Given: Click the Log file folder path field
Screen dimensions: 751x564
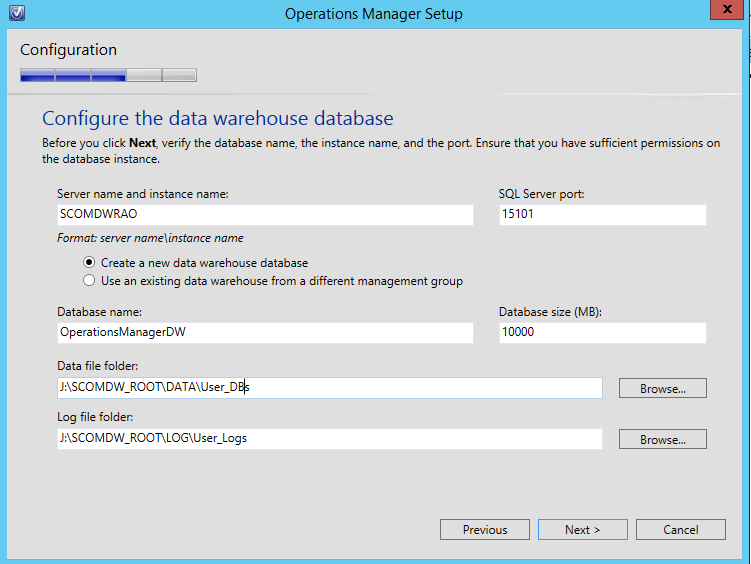Looking at the screenshot, I should tap(330, 439).
